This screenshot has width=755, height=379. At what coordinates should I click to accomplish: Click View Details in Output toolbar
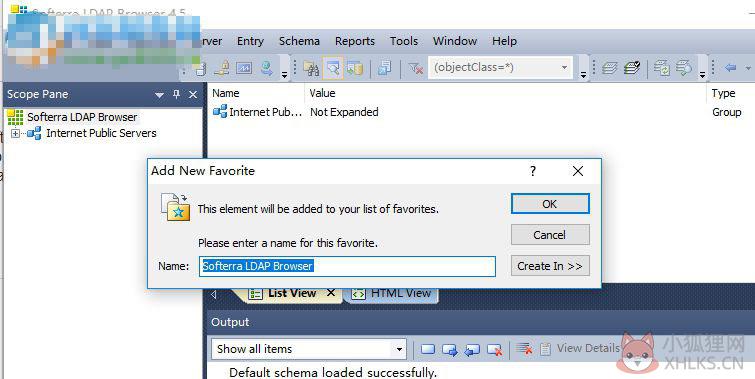(580, 348)
